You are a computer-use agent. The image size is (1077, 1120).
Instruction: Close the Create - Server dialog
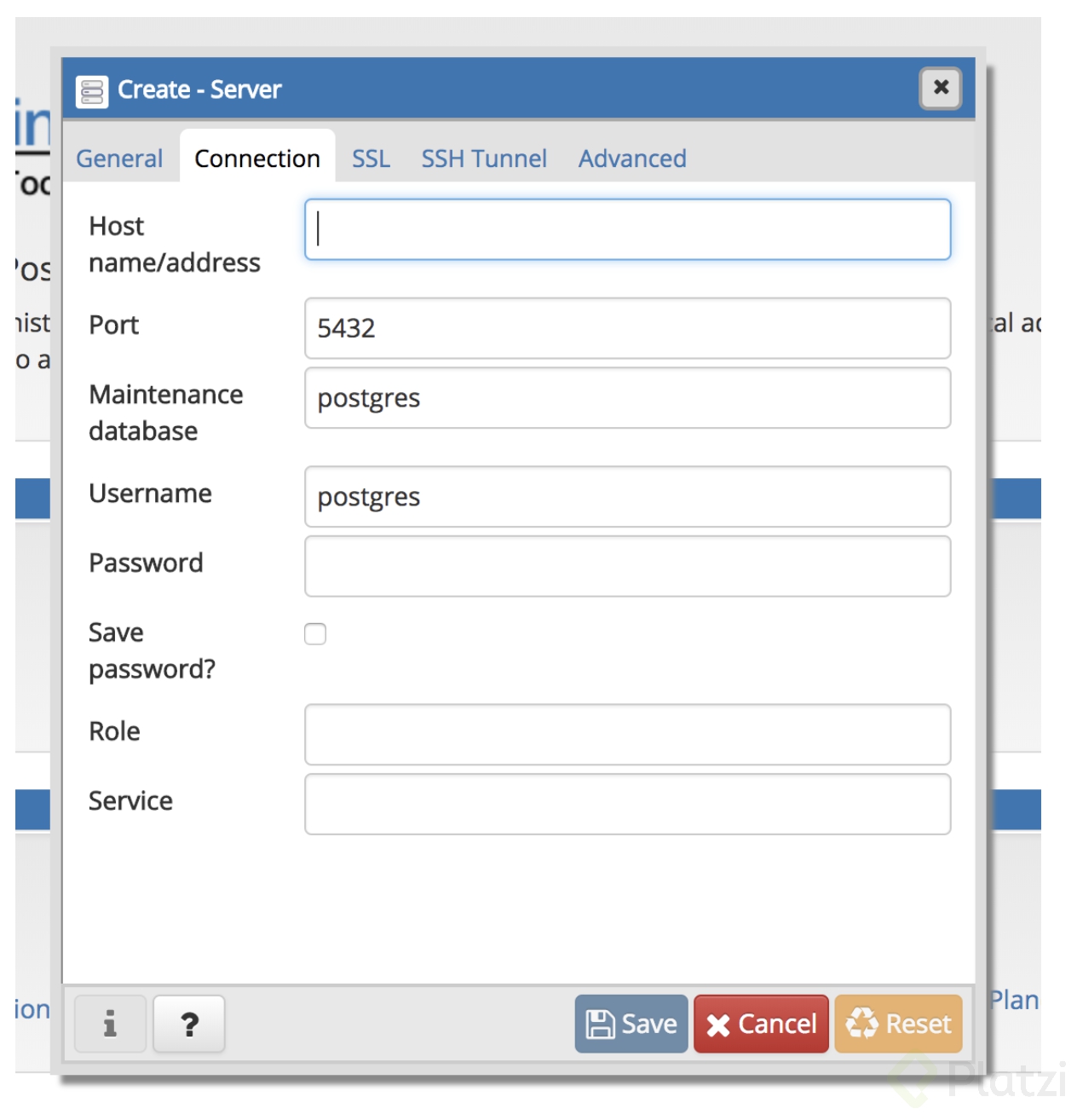click(941, 88)
